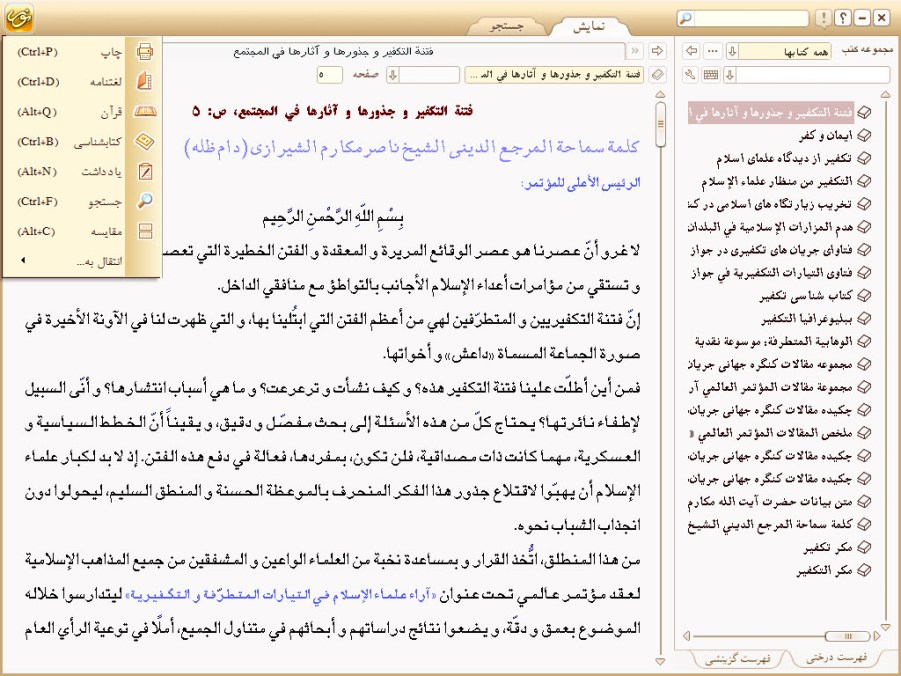Open the on-screen keyboard icon
Screen dimensions: 901x676
711,75
